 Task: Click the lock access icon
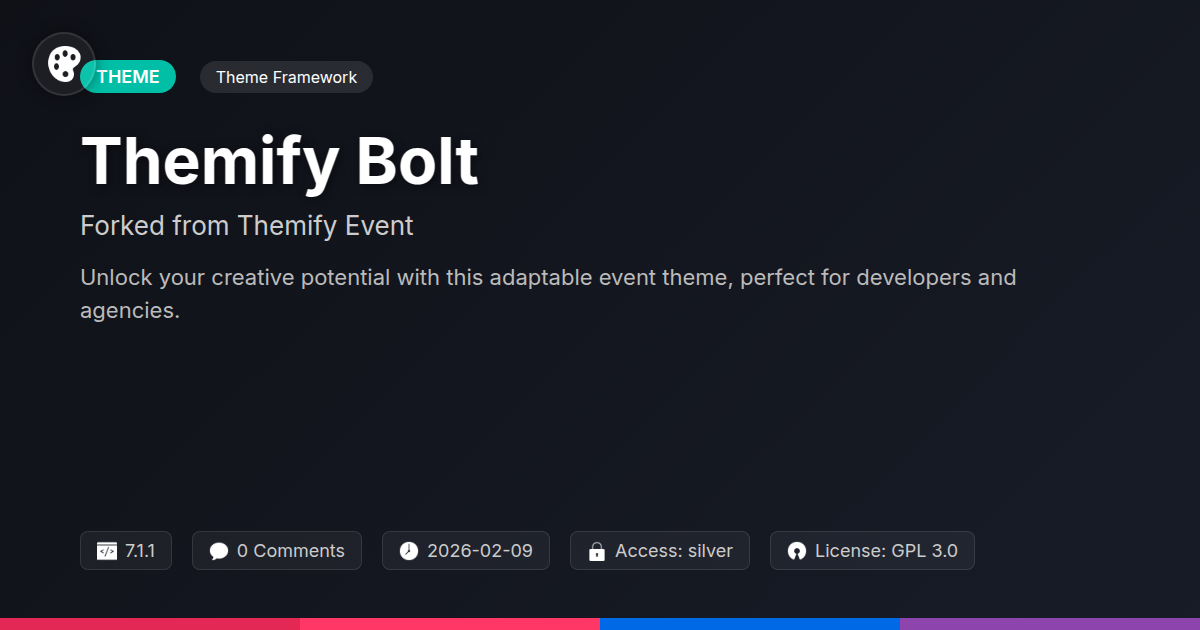pyautogui.click(x=597, y=551)
